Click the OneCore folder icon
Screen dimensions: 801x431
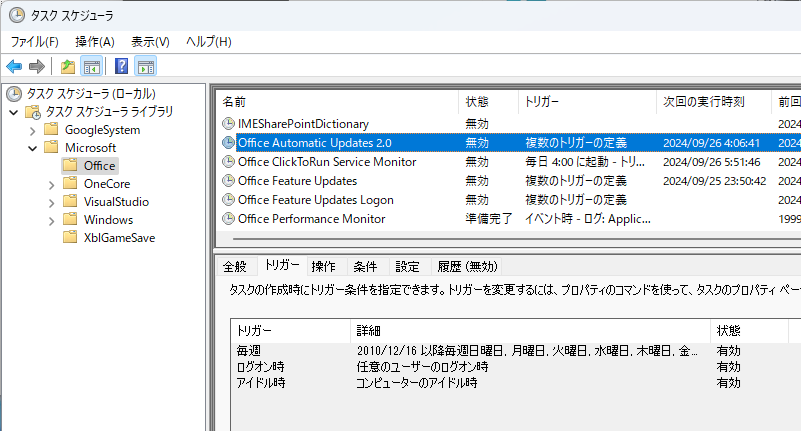point(70,183)
